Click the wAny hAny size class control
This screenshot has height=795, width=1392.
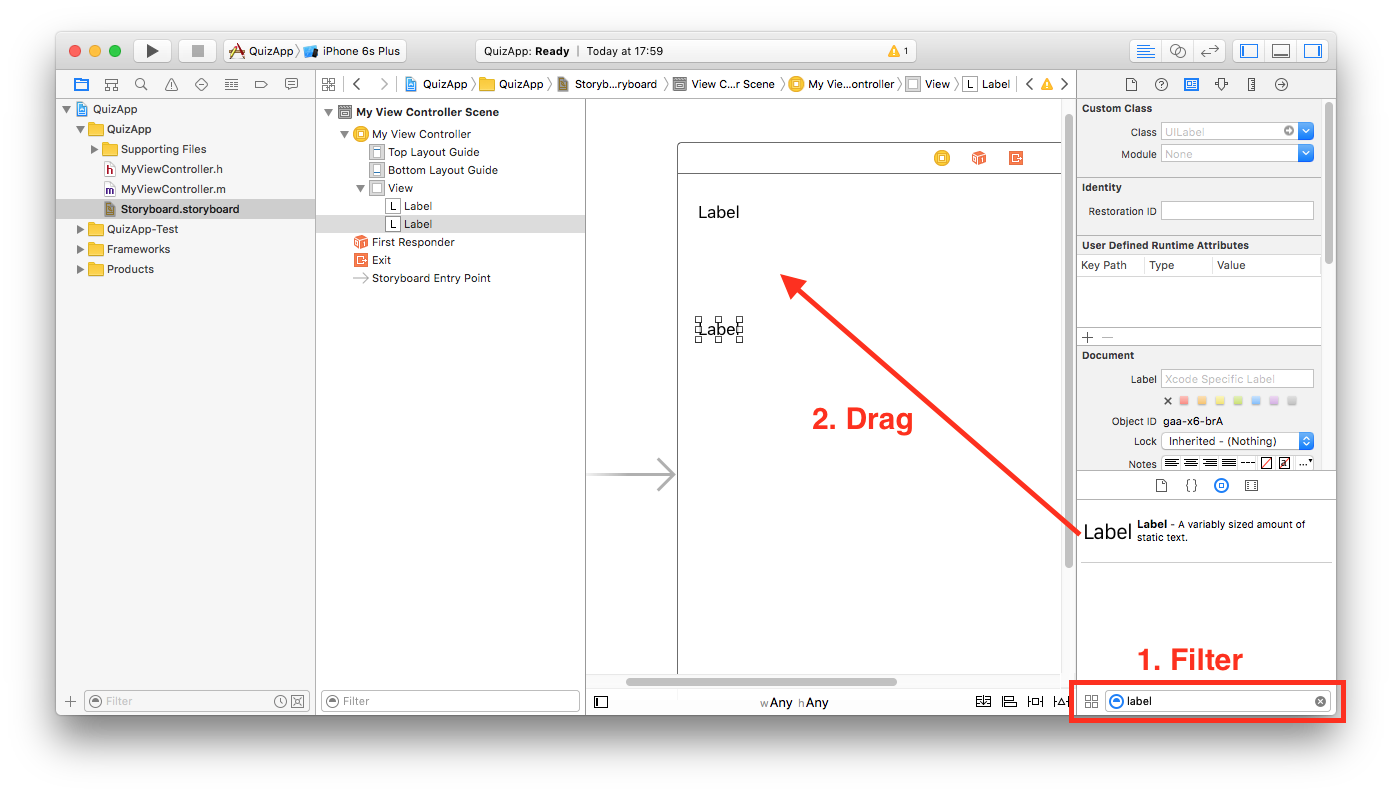pyautogui.click(x=794, y=703)
